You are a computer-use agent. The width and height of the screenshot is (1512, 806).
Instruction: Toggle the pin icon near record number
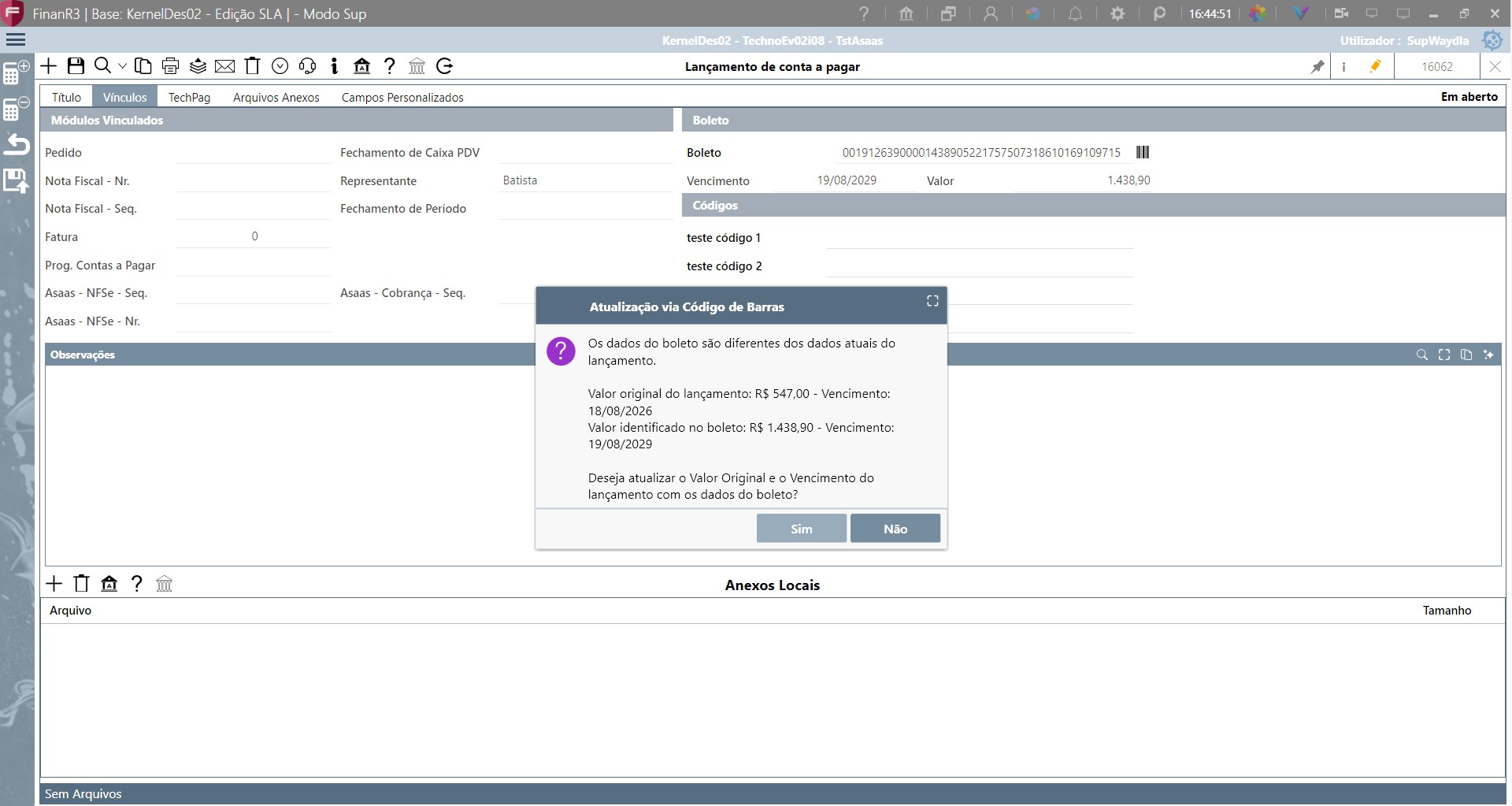tap(1317, 67)
